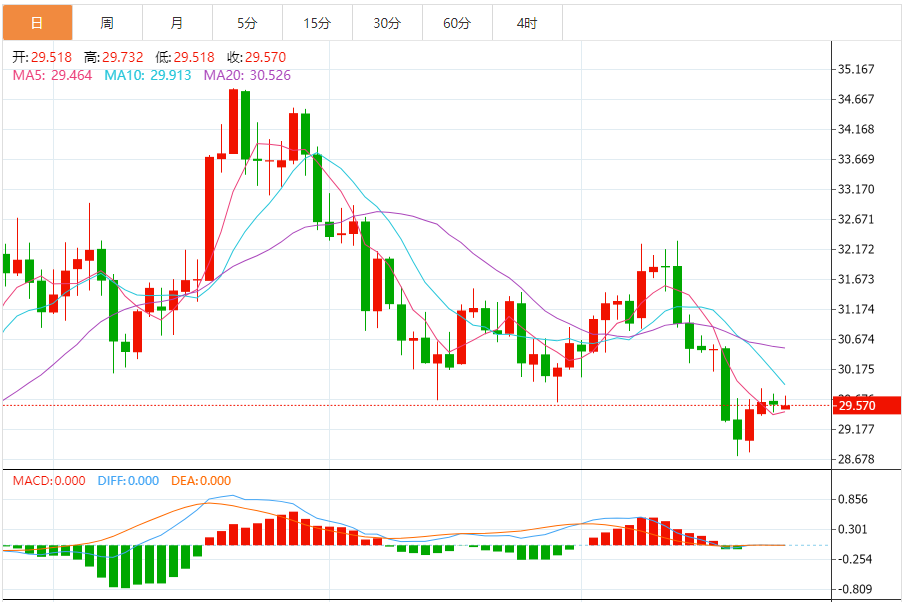Select the 30分 timeframe tab
The width and height of the screenshot is (904, 602).
387,23
